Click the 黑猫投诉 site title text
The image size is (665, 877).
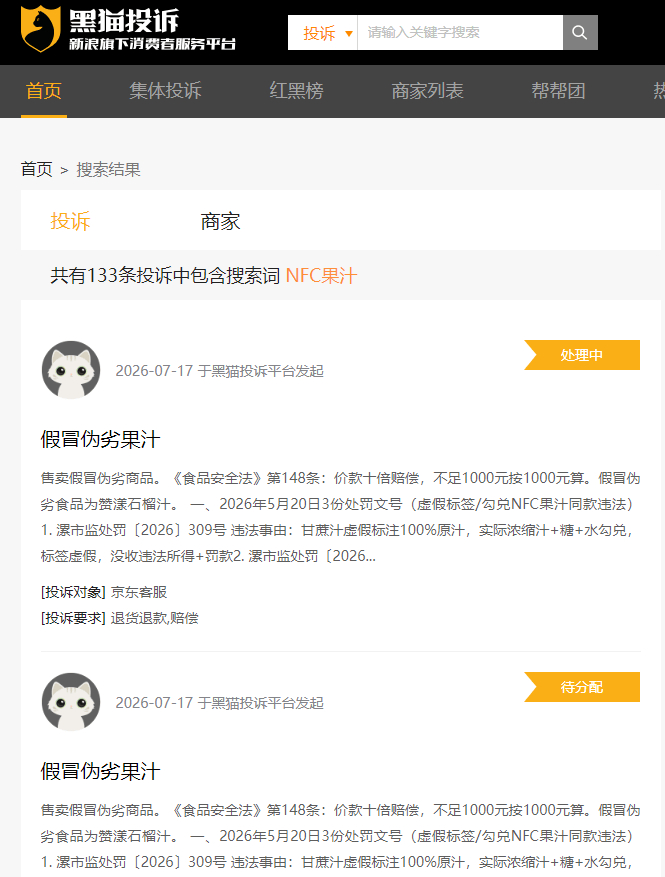coord(124,21)
